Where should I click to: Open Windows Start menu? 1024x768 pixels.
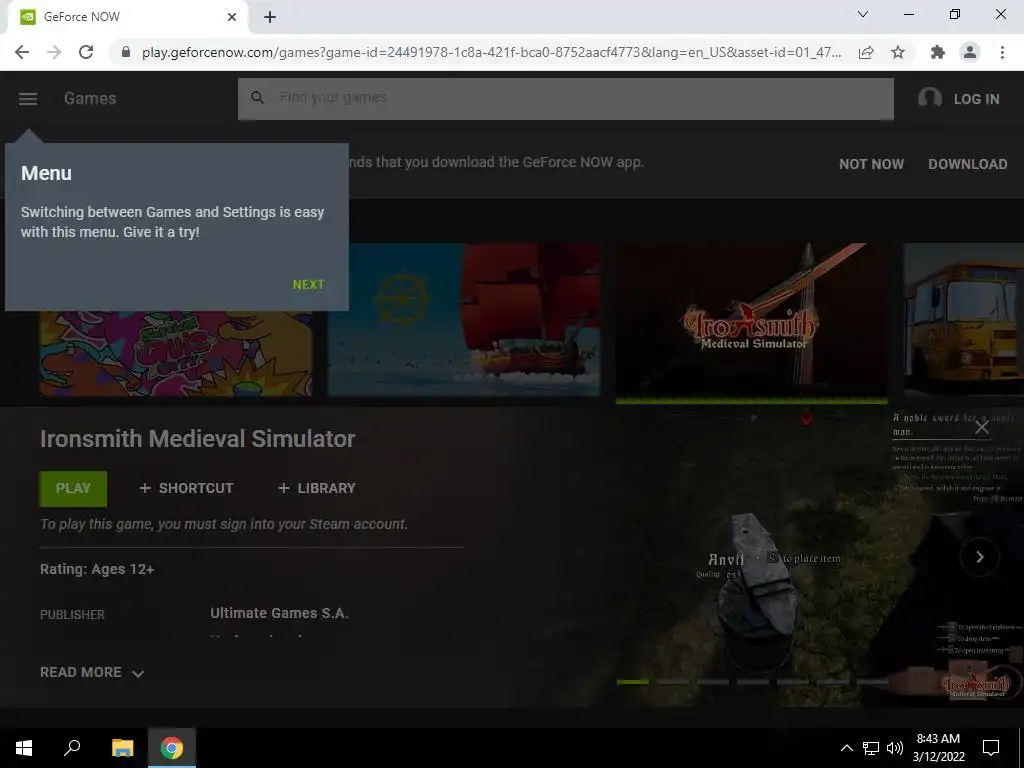click(24, 748)
